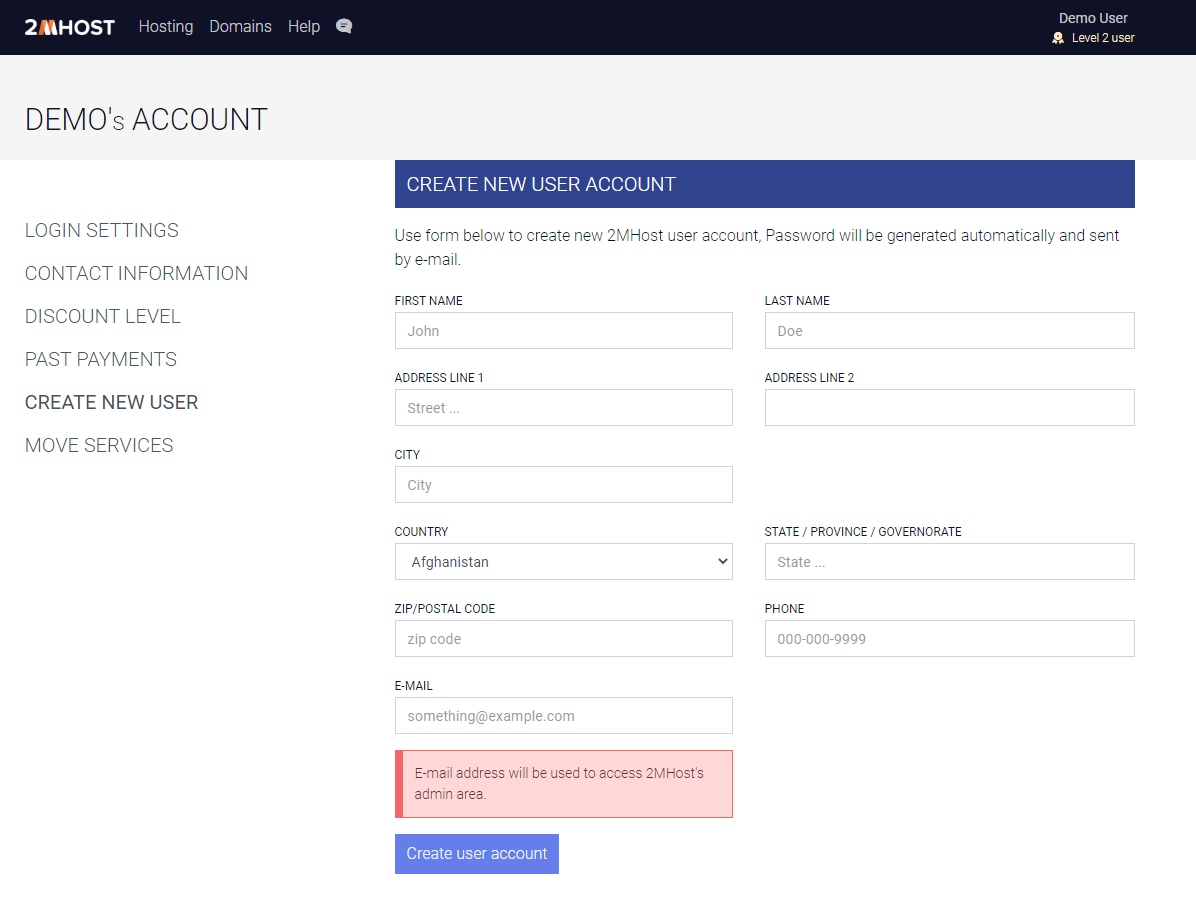The width and height of the screenshot is (1196, 898).
Task: Click the Level 2 user badge icon
Action: [x=1058, y=38]
